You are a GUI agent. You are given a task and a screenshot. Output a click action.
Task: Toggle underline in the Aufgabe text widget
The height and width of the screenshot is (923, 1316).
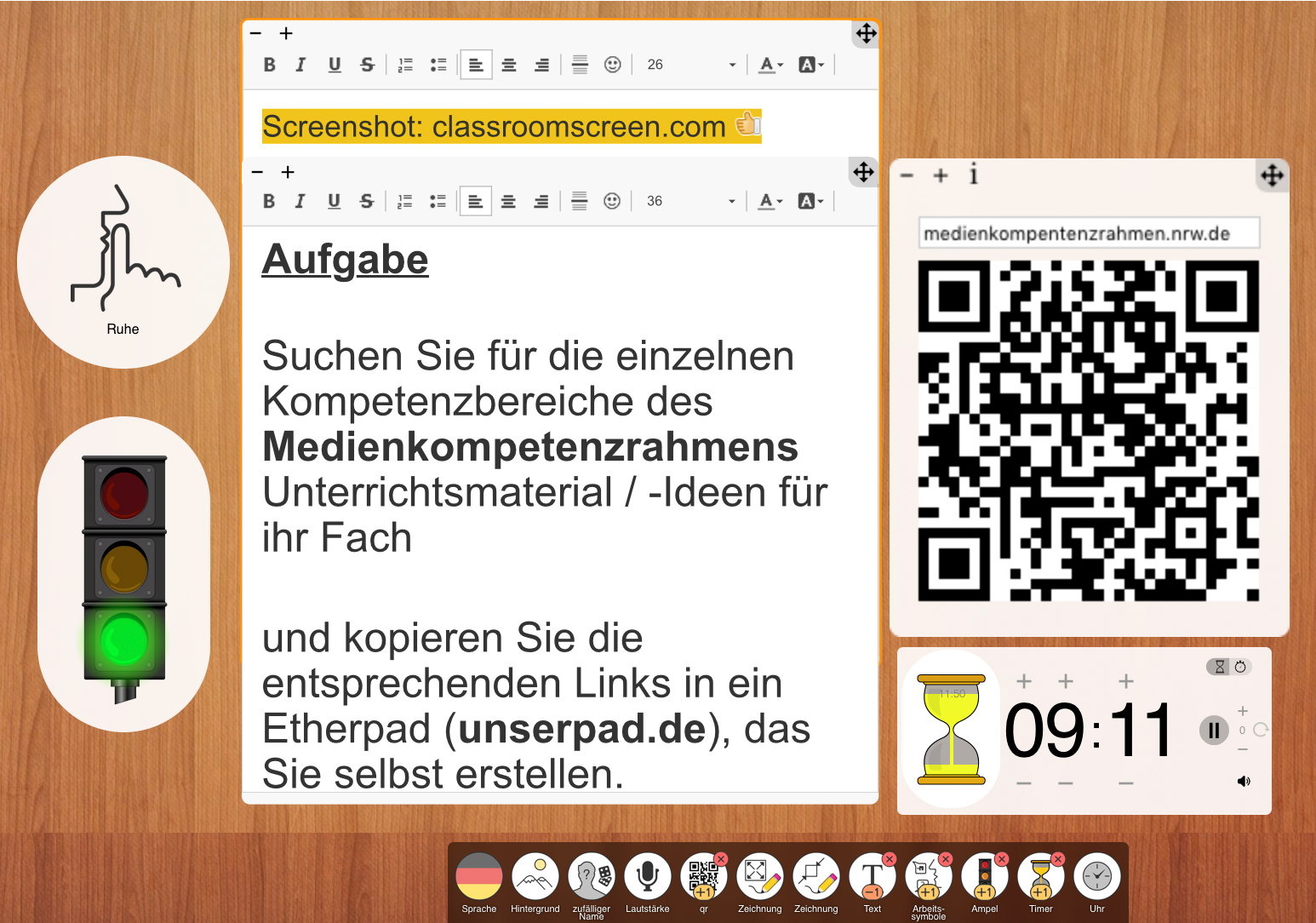334,201
